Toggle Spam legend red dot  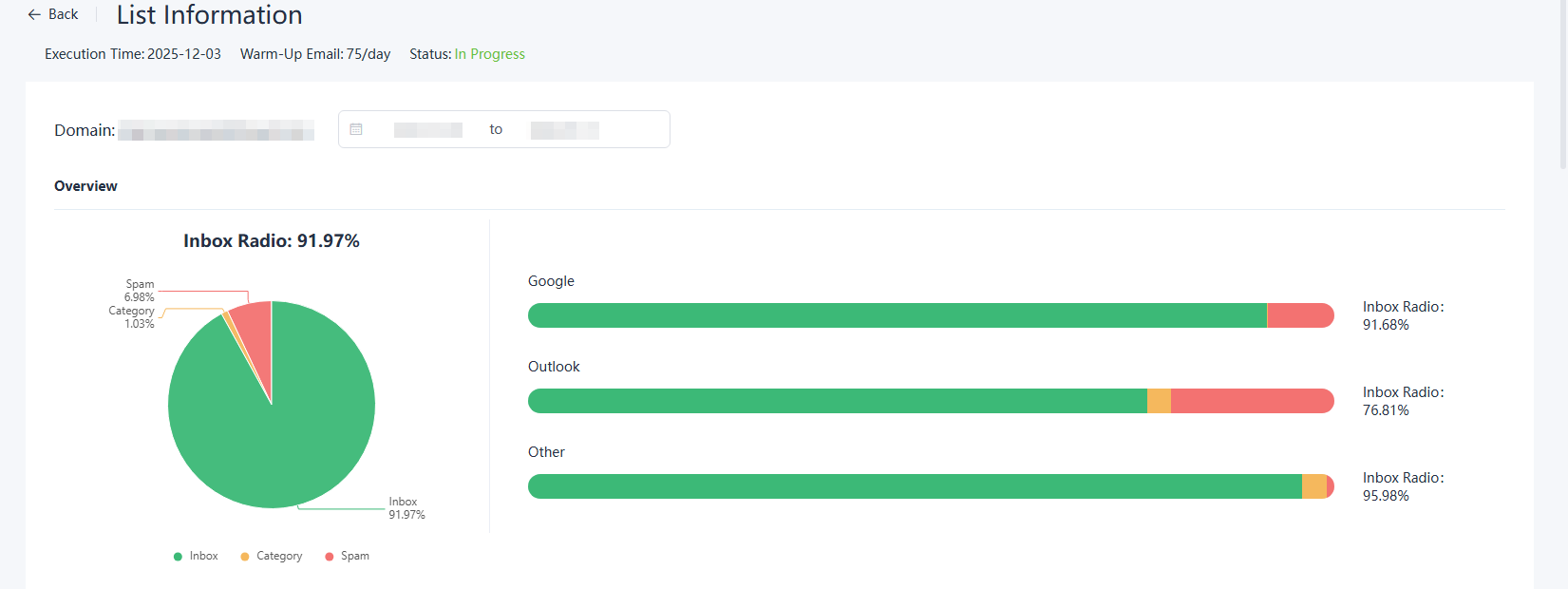point(330,557)
